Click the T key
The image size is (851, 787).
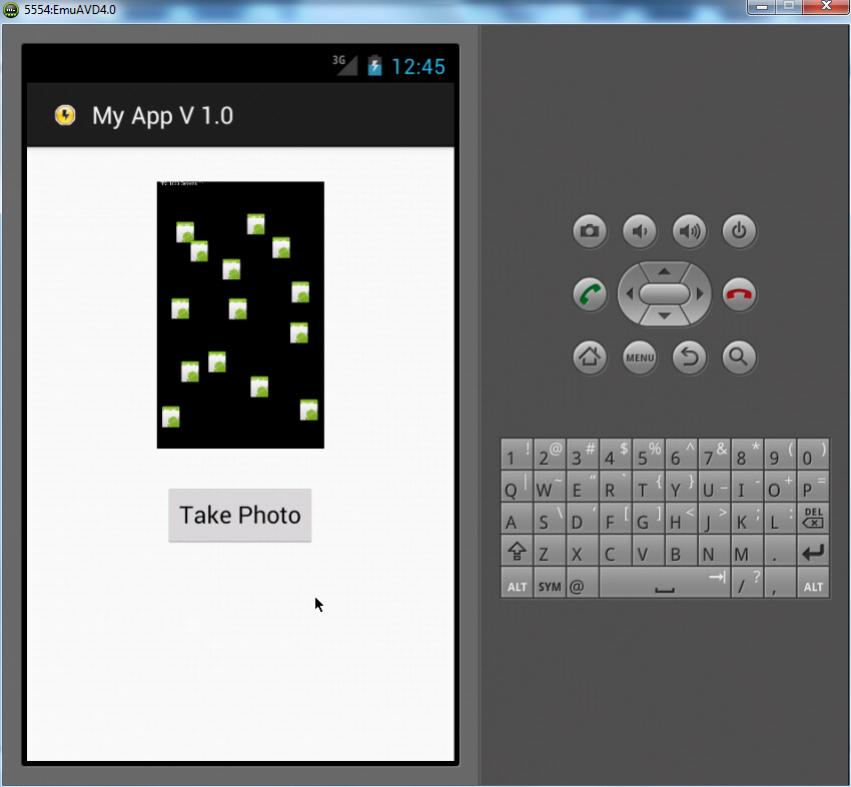[x=648, y=486]
